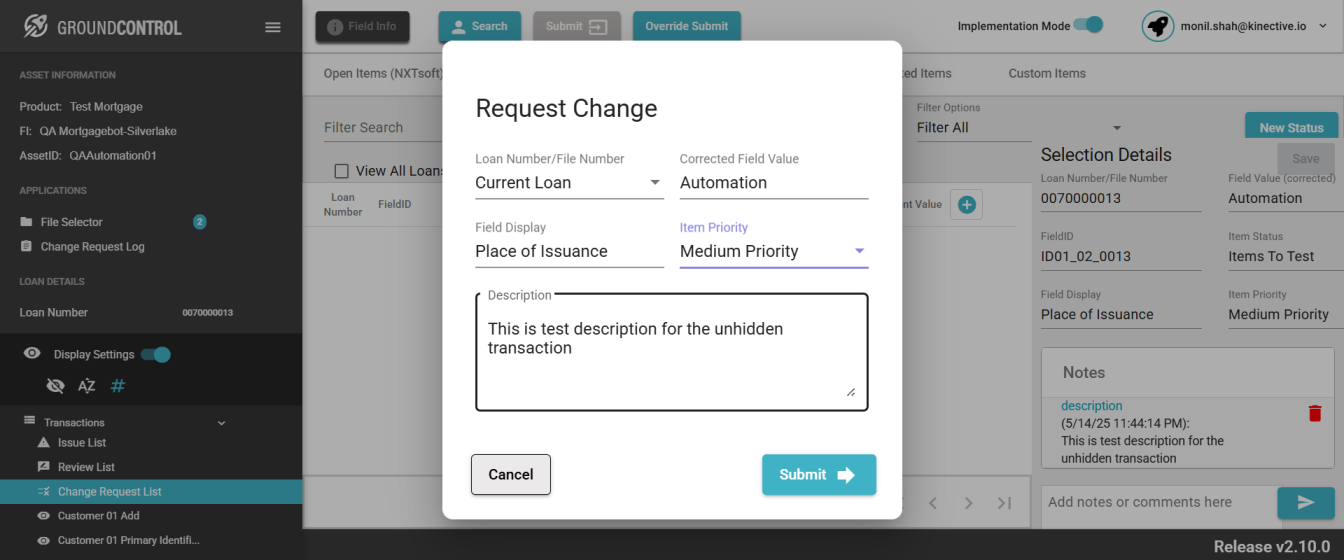Toggle Implementation Mode switch
The width and height of the screenshot is (1344, 560).
pos(1088,25)
